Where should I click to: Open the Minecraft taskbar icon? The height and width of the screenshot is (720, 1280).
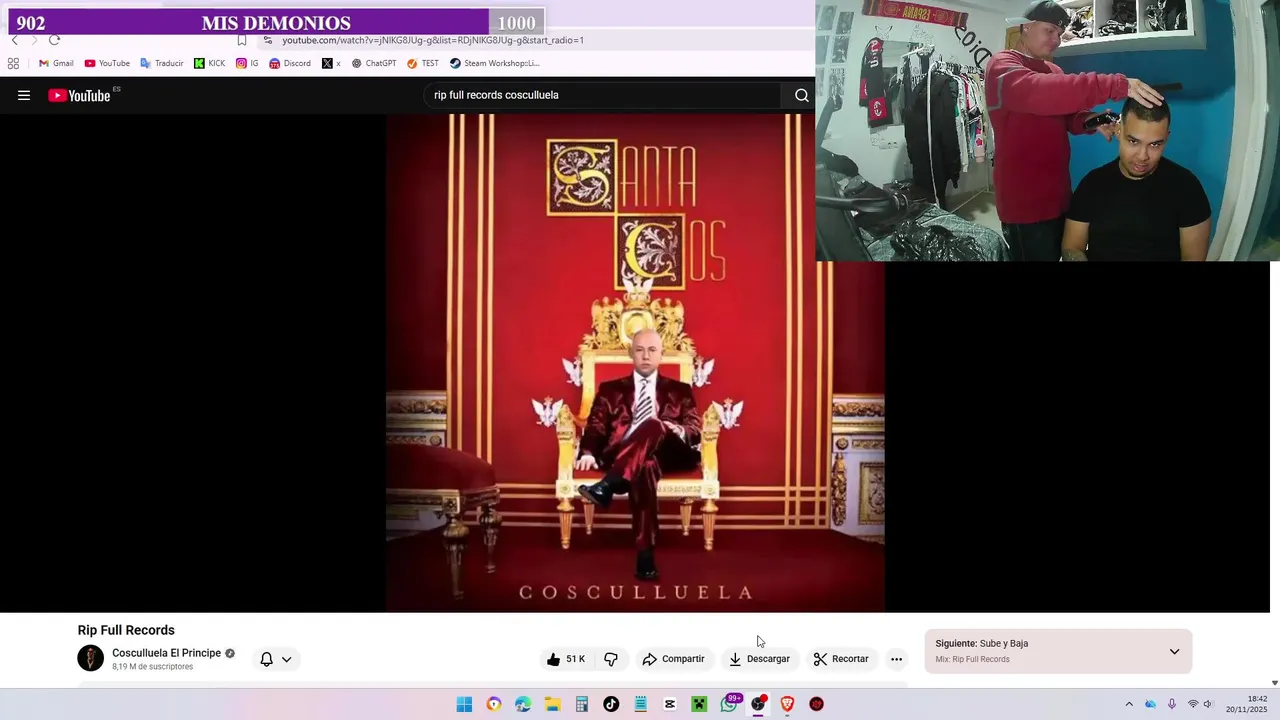pos(699,704)
